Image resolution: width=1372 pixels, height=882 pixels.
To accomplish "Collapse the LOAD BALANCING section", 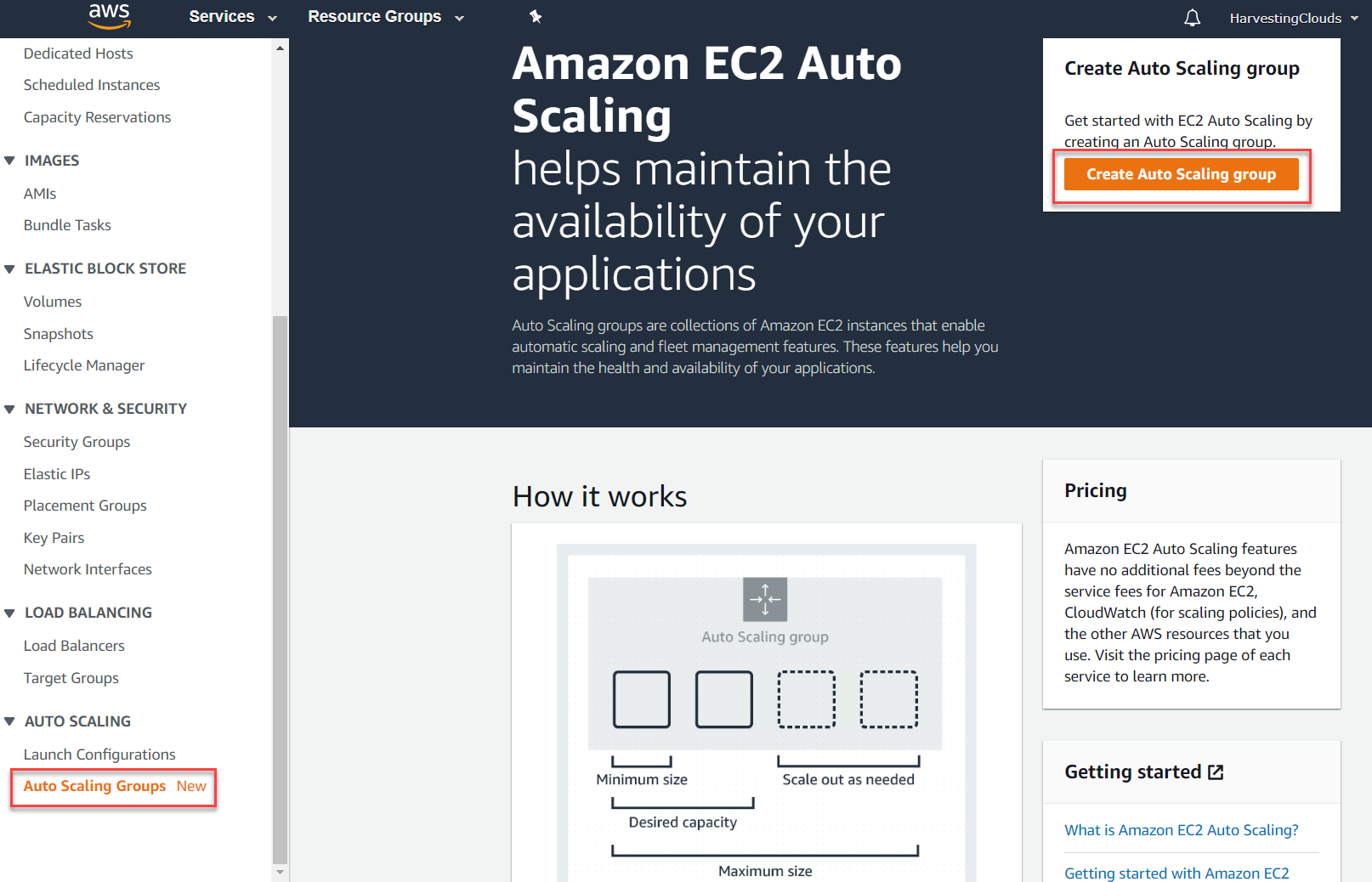I will (9, 613).
